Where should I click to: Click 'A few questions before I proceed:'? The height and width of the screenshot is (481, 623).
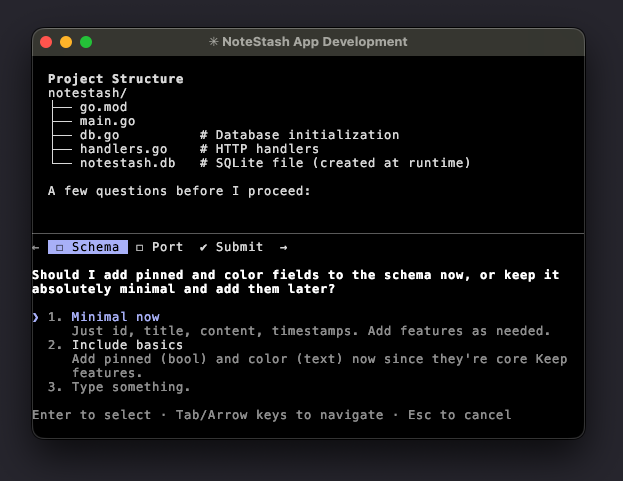pos(179,191)
